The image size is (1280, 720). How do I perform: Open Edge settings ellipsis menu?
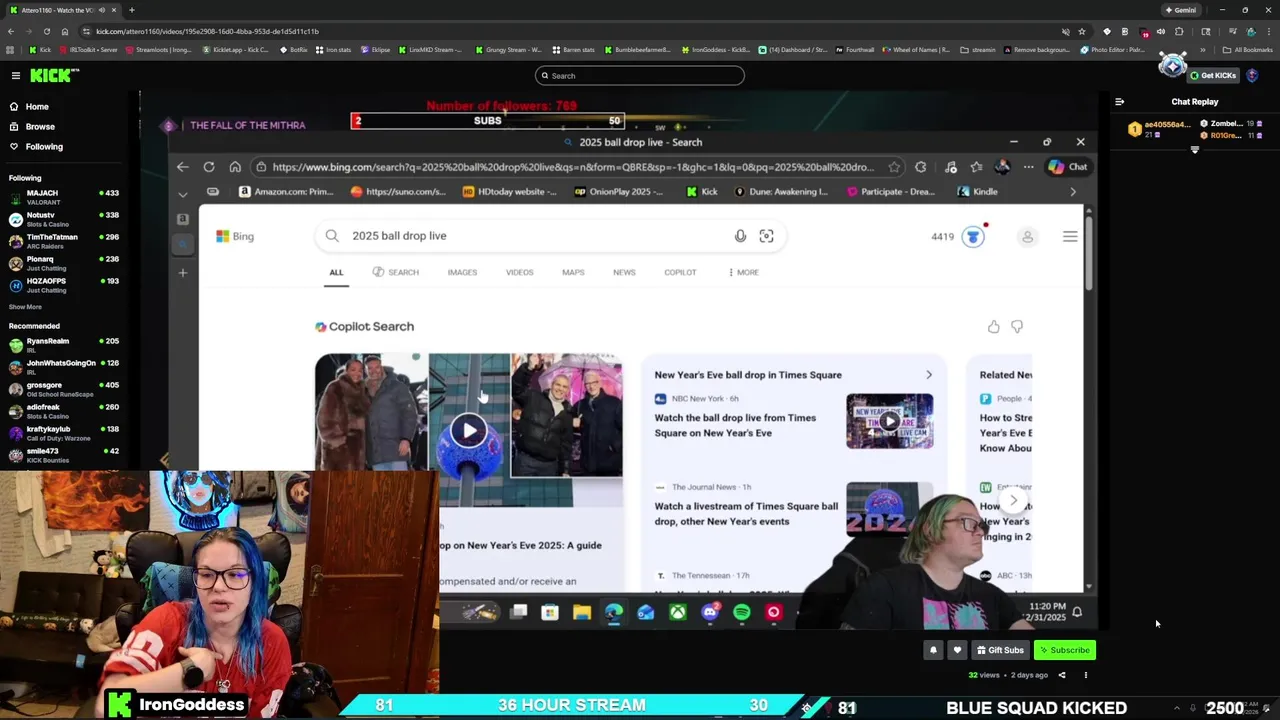point(1028,167)
